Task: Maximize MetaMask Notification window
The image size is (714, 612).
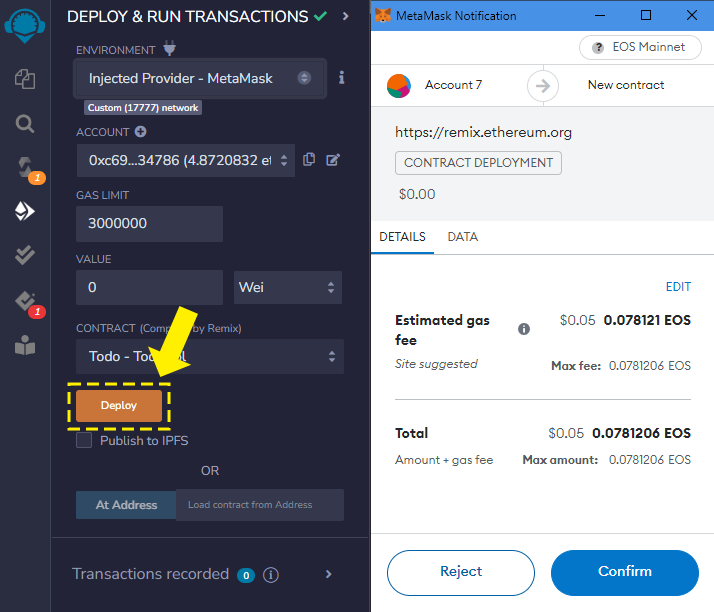Action: pyautogui.click(x=646, y=15)
